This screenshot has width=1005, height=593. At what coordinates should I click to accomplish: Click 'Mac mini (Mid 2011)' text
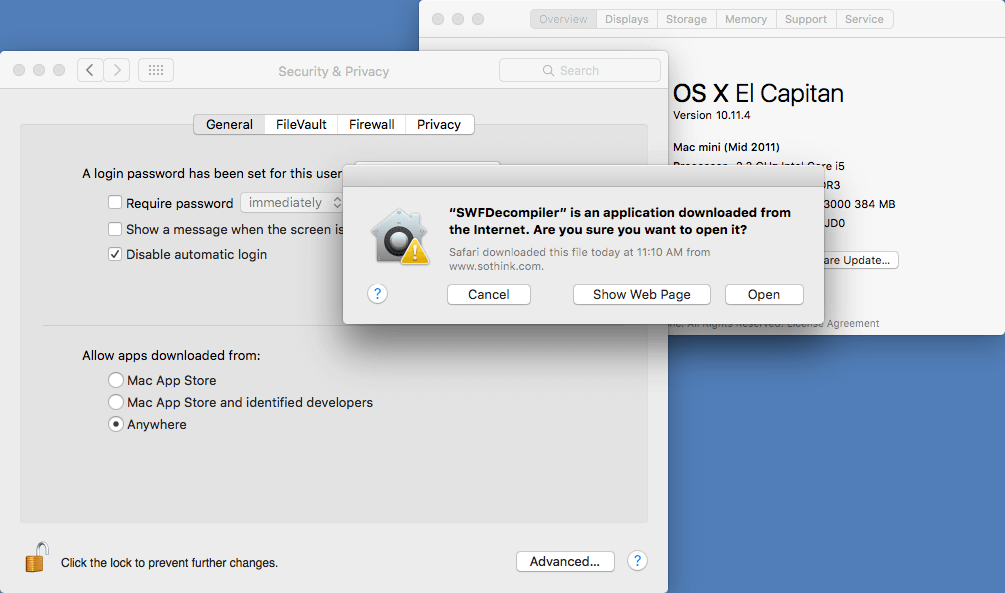point(726,147)
